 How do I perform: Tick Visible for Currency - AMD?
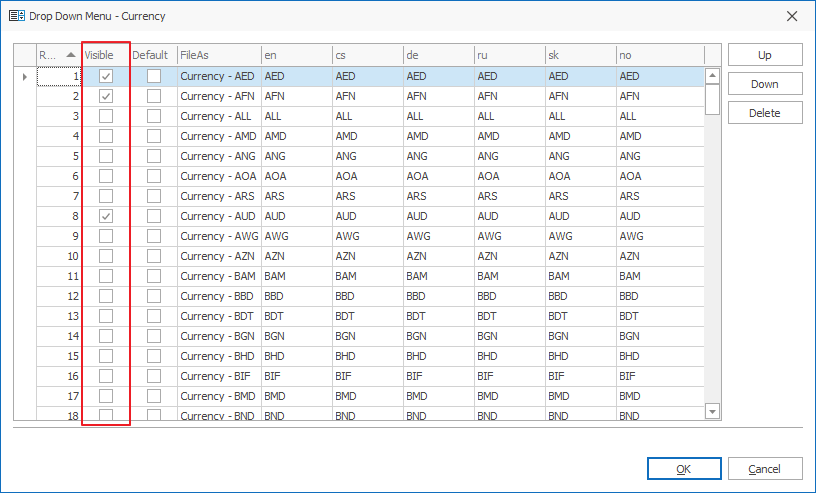tap(106, 136)
